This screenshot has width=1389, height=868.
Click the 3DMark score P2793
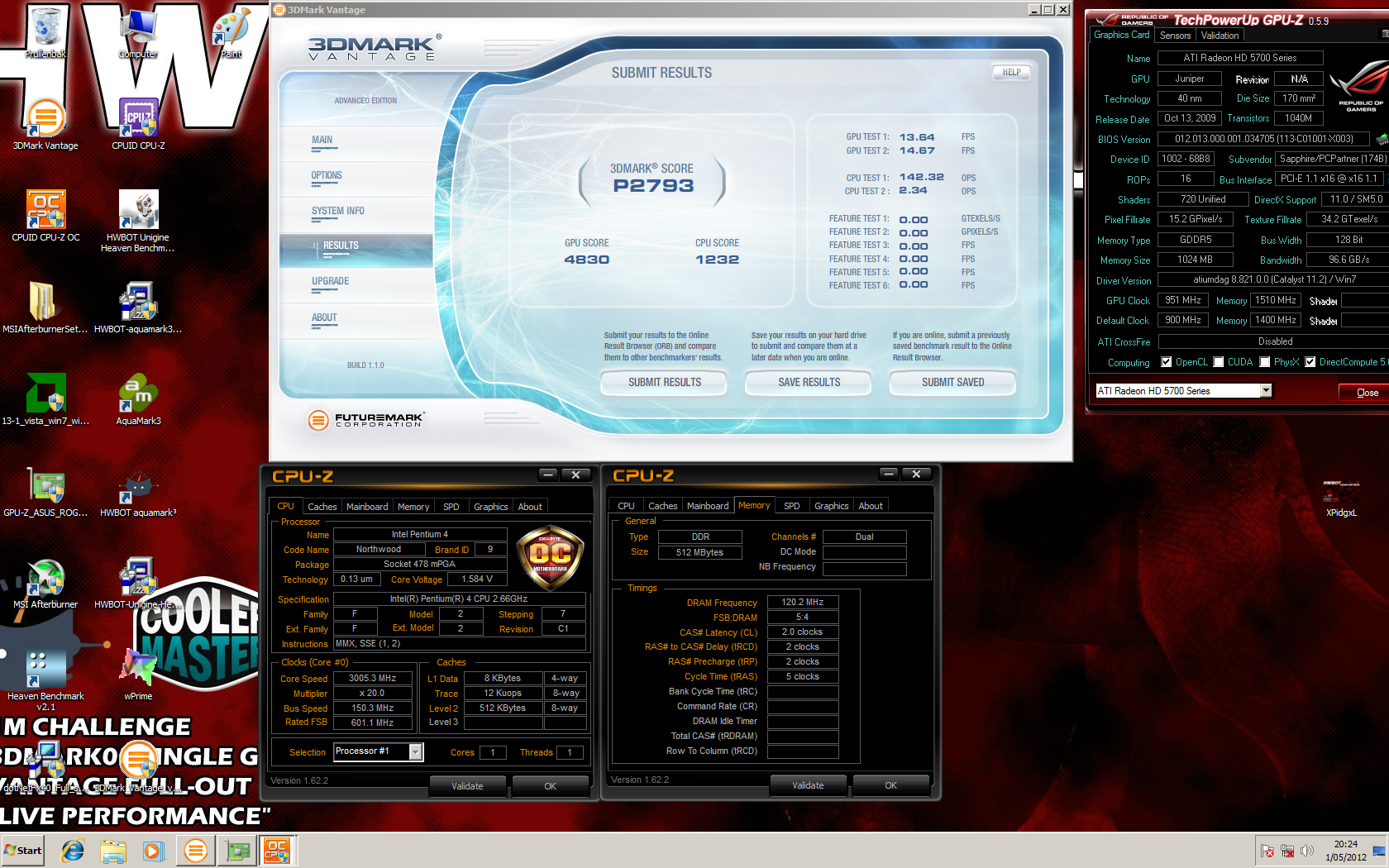(x=653, y=186)
